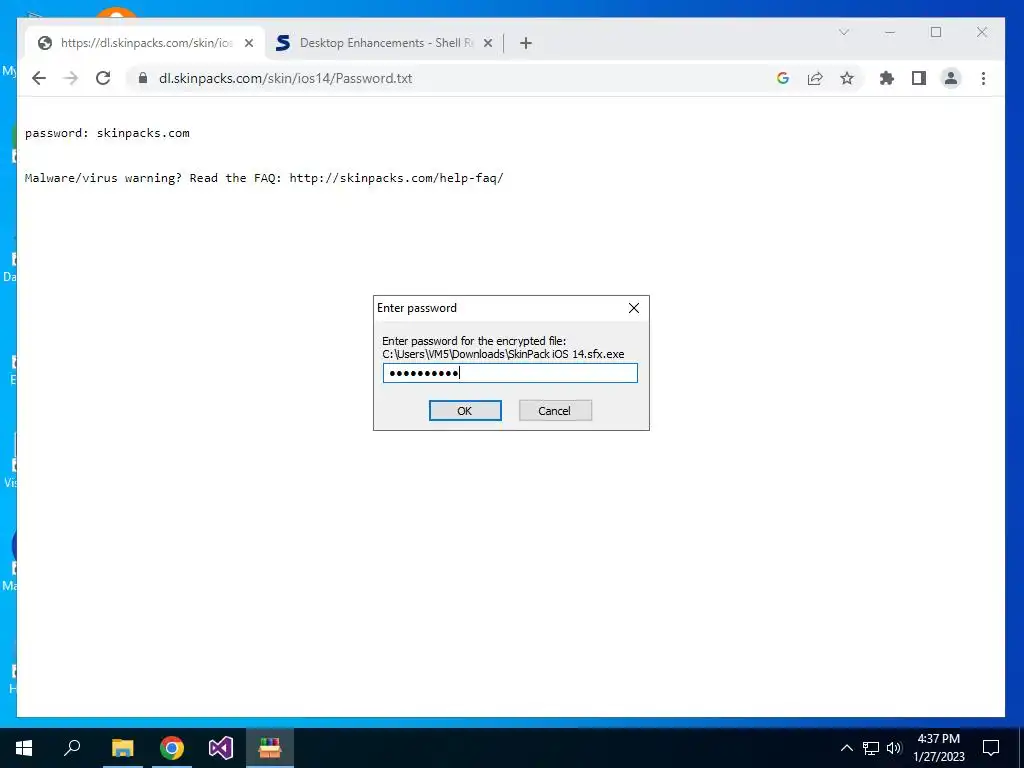Click the padlock site info icon
1024x768 pixels.
click(143, 78)
